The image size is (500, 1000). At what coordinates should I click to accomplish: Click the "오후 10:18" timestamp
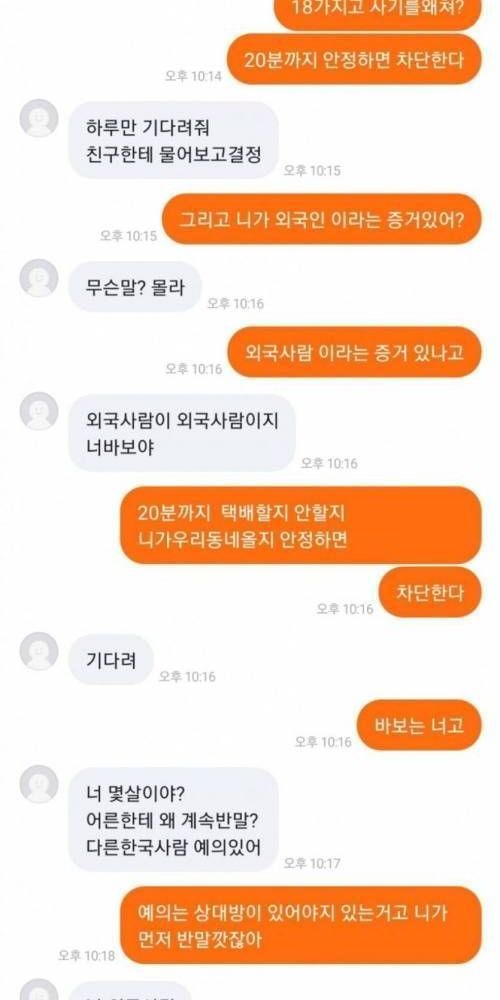tap(86, 955)
